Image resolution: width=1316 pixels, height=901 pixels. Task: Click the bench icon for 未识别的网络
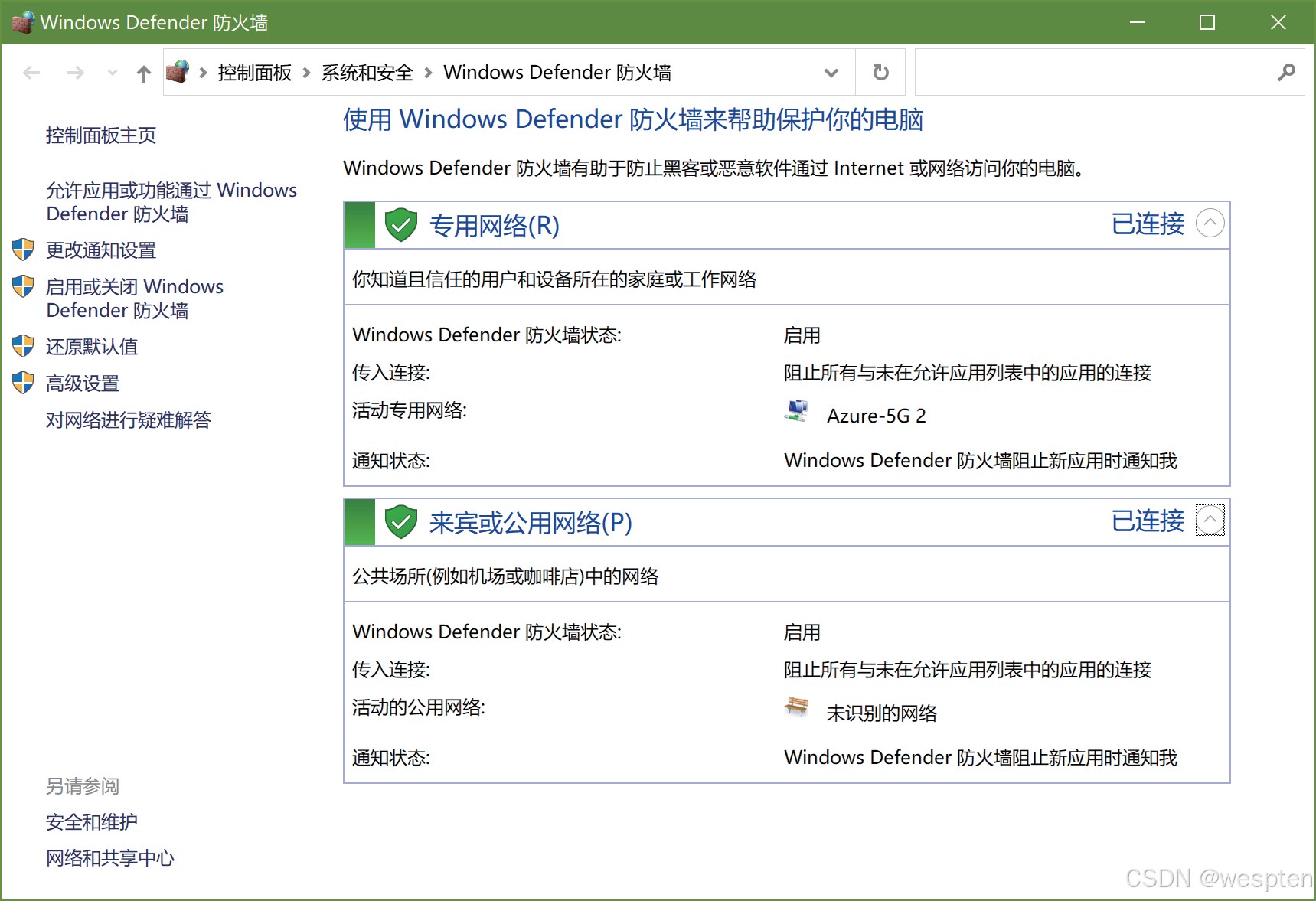click(797, 707)
